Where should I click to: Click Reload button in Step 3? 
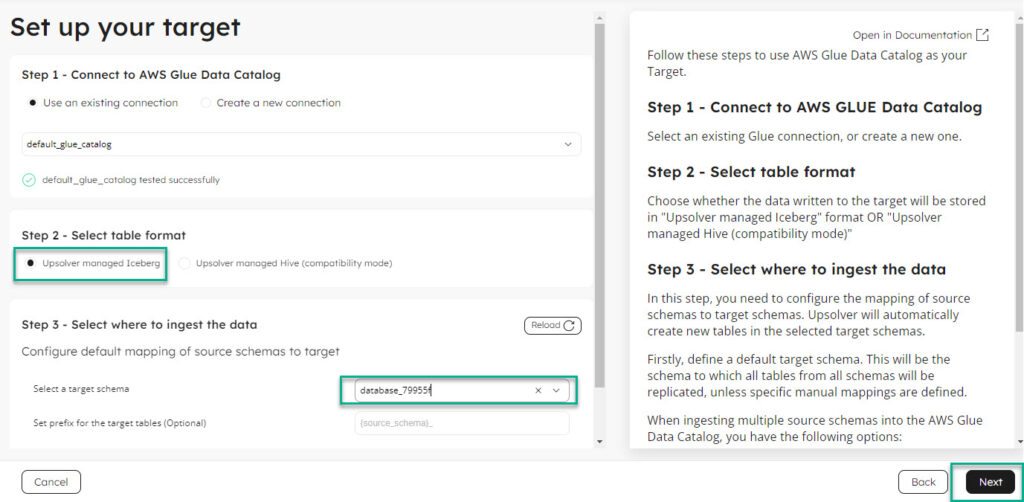tap(552, 326)
